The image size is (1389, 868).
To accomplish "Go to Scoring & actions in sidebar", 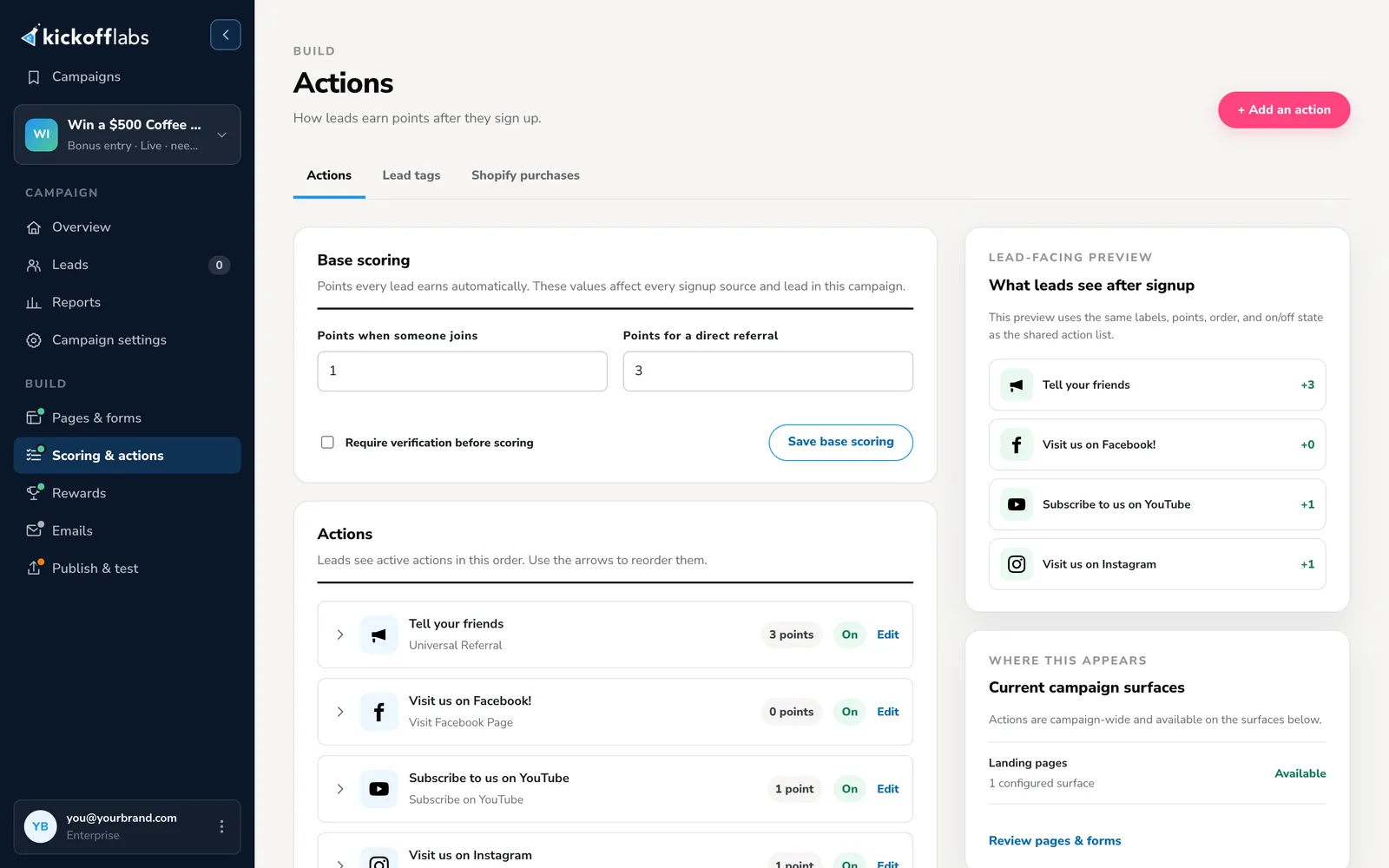I will tap(128, 456).
